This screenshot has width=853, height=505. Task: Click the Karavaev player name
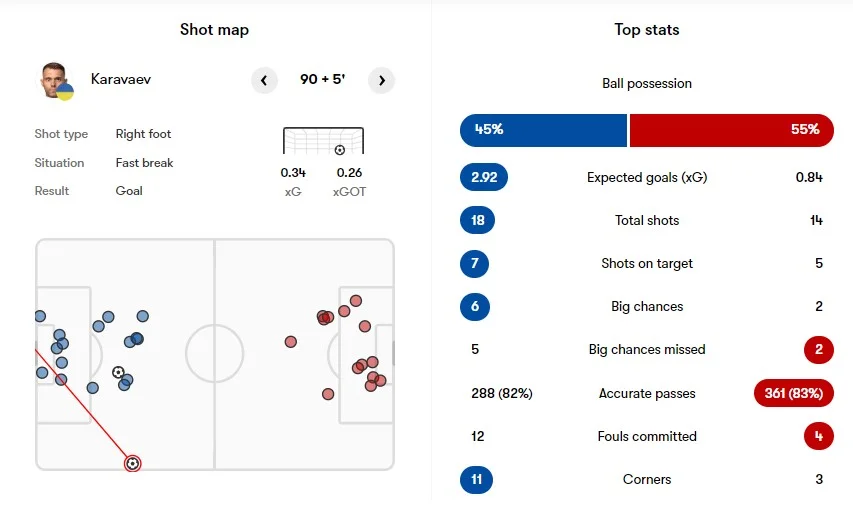(x=121, y=79)
